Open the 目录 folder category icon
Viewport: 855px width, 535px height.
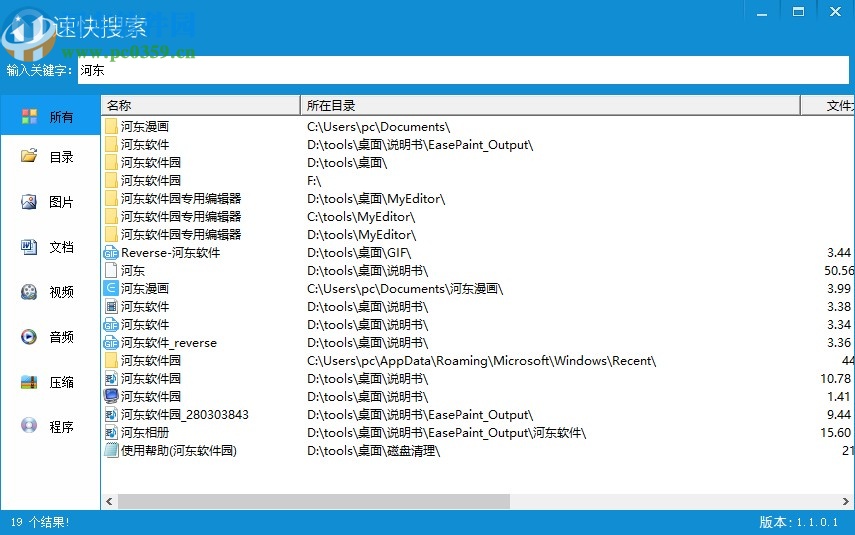29,157
